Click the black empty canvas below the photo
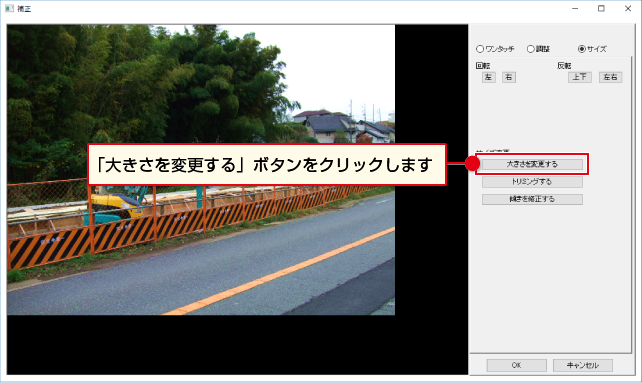Screen dimensions: 642x383 pos(237,345)
